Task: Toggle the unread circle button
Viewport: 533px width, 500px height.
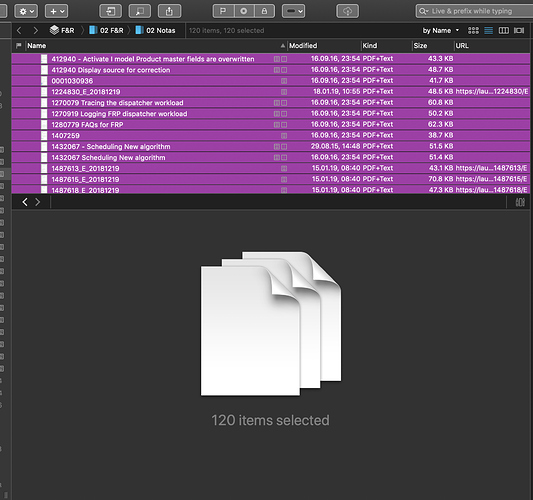Action: [244, 11]
